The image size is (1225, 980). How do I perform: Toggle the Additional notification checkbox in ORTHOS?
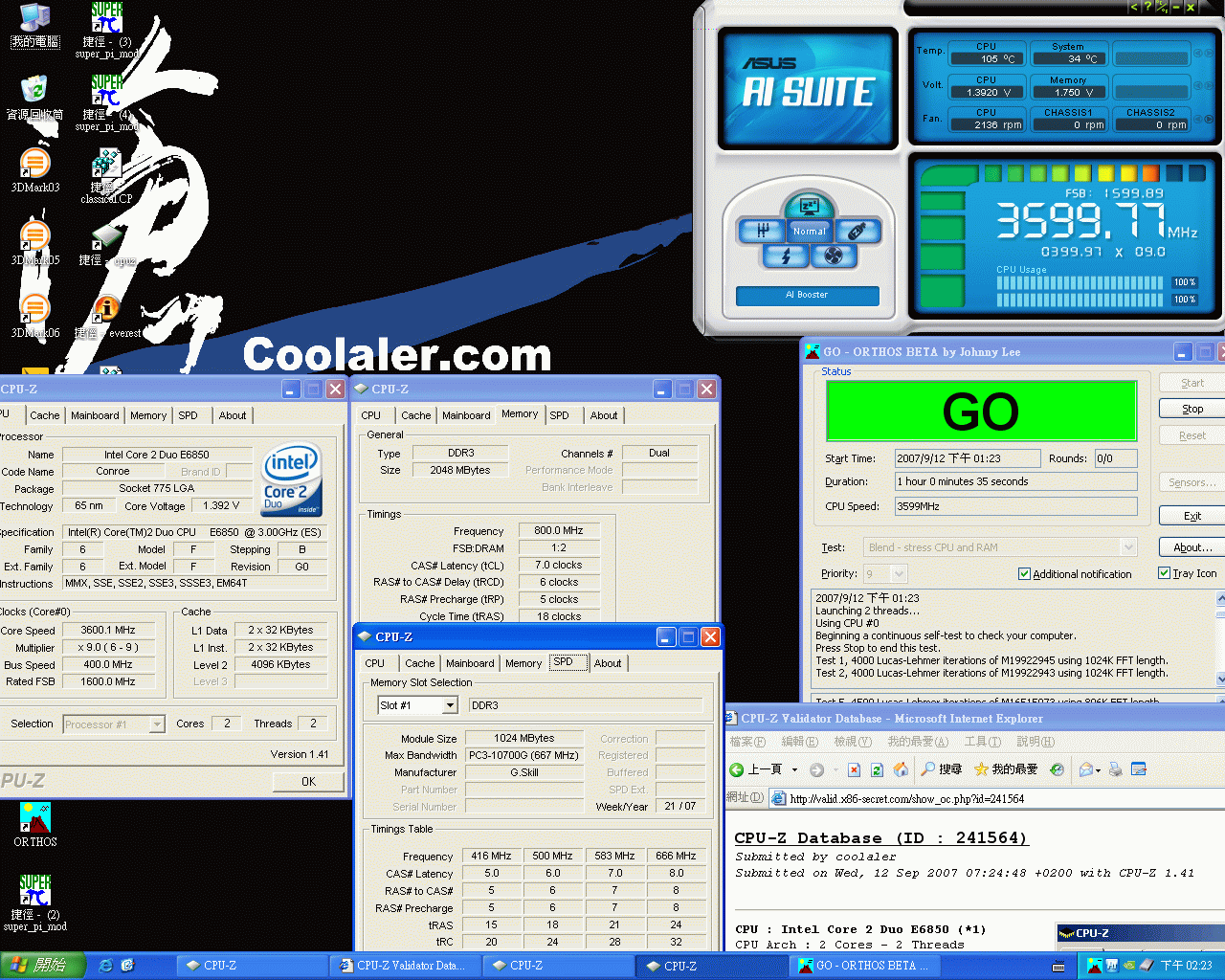pyautogui.click(x=1024, y=574)
